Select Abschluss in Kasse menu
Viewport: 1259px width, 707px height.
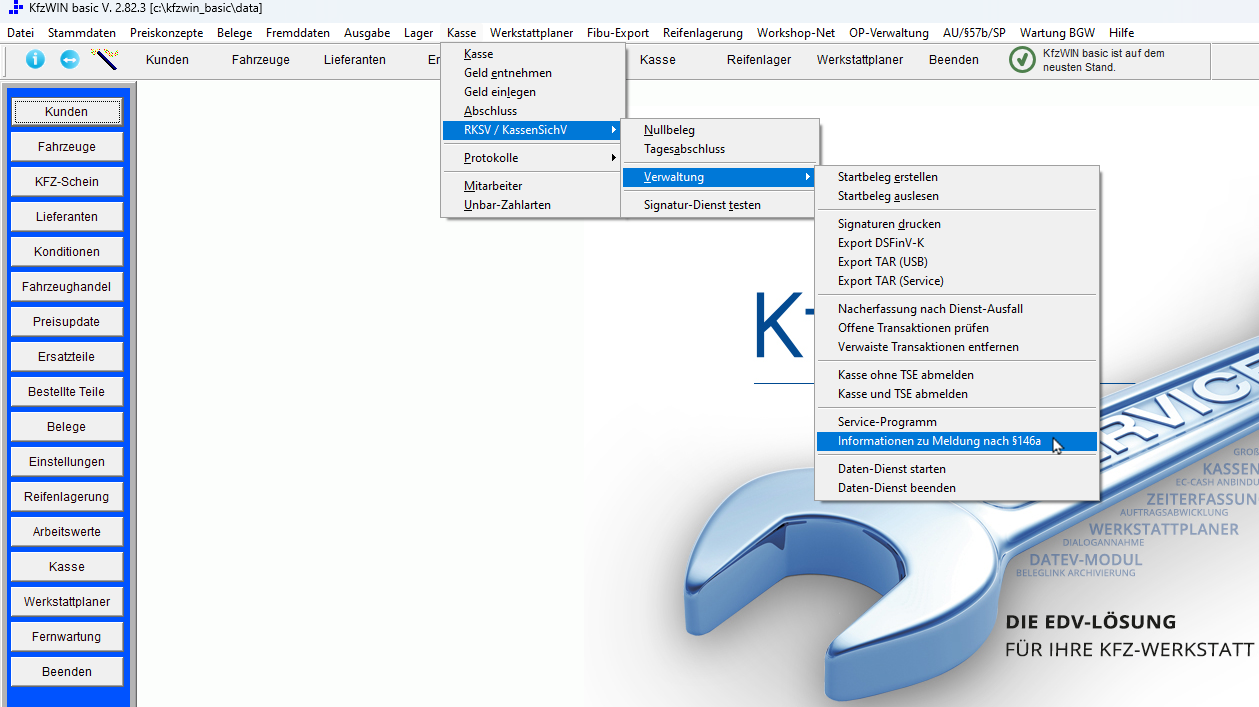click(x=532, y=111)
